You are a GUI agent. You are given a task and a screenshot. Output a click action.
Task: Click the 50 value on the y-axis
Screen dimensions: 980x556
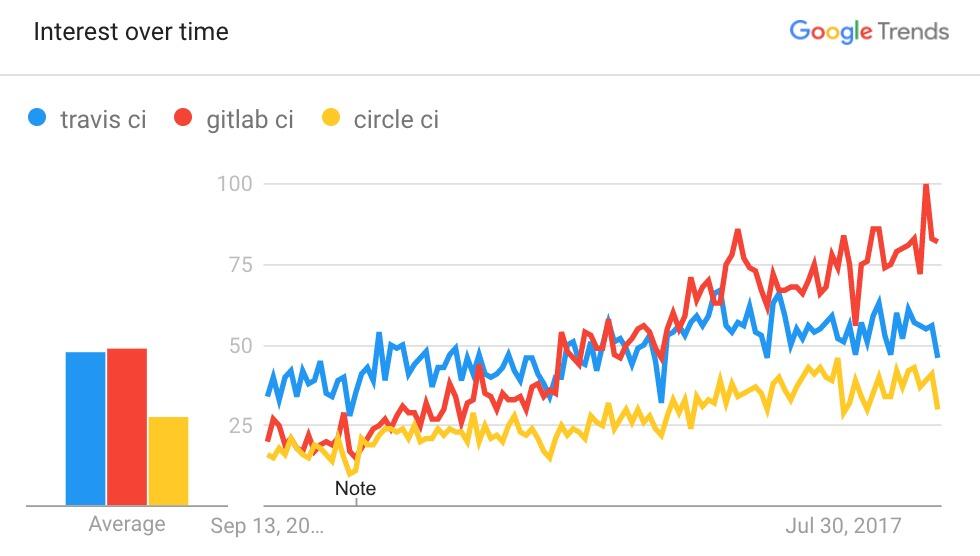(239, 346)
